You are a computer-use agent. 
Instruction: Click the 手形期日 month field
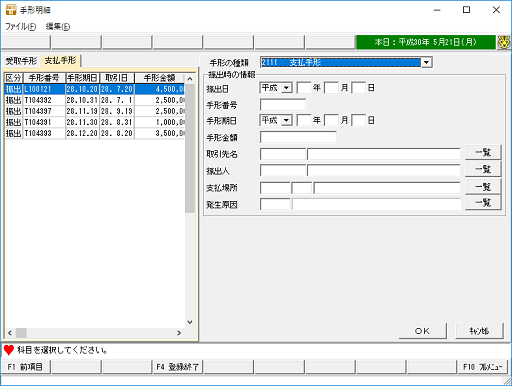tap(331, 120)
